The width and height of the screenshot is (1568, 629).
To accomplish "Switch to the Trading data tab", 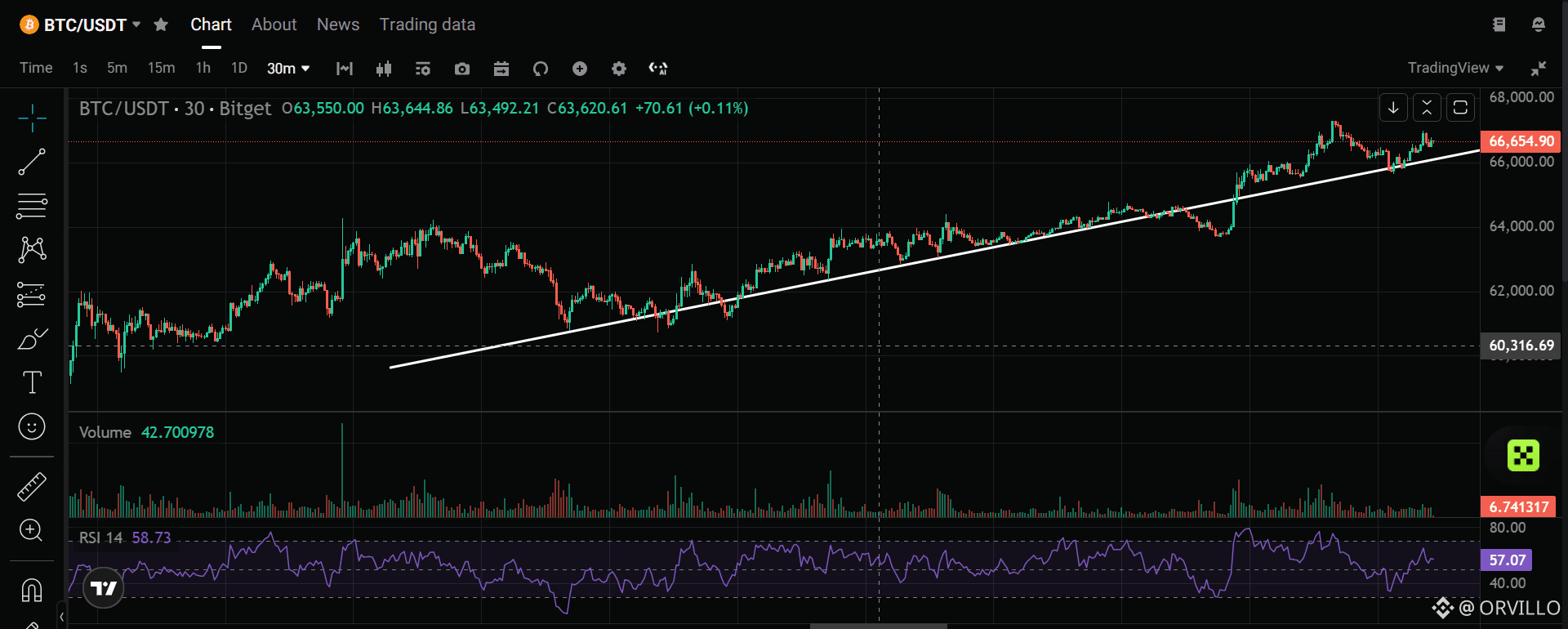I will pos(427,25).
